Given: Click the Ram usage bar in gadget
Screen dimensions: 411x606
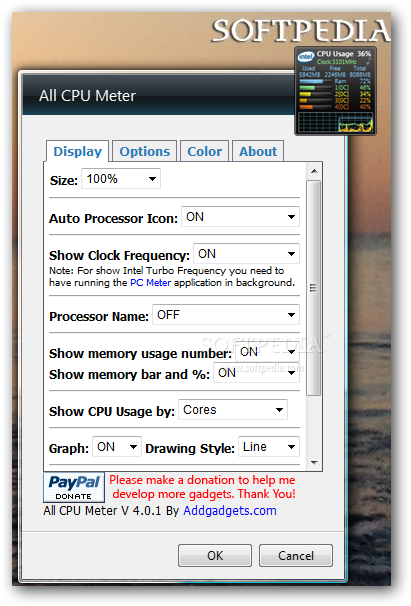Looking at the screenshot, I should 316,81.
